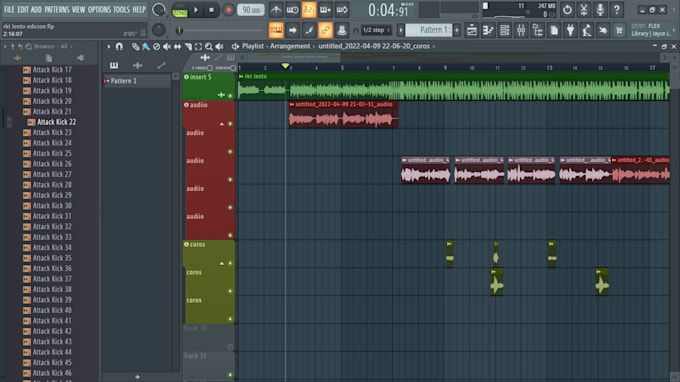Toggle the 3-2-1 countdown before recording

309,10
